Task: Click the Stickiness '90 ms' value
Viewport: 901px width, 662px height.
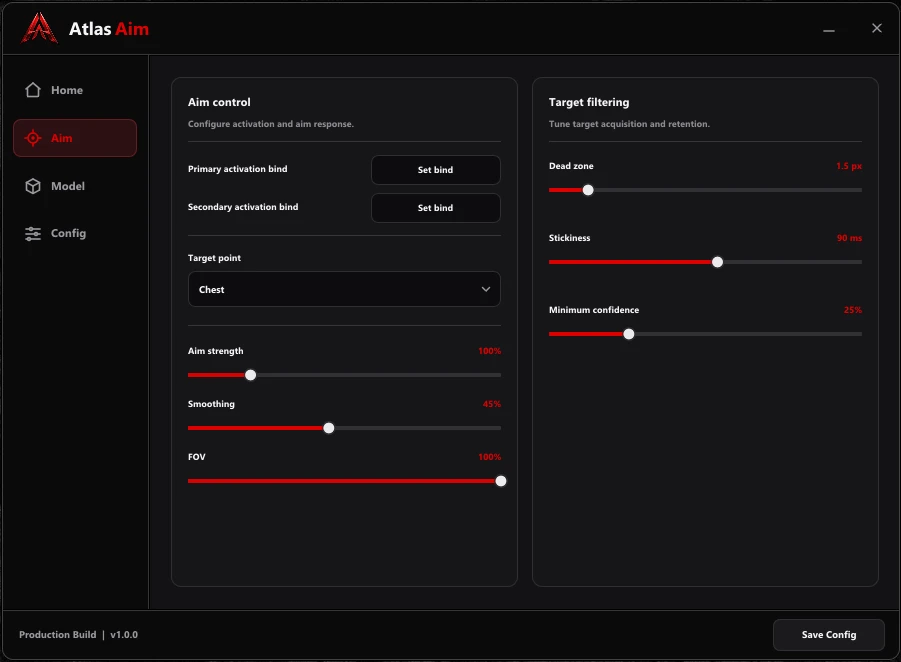Action: coord(849,238)
